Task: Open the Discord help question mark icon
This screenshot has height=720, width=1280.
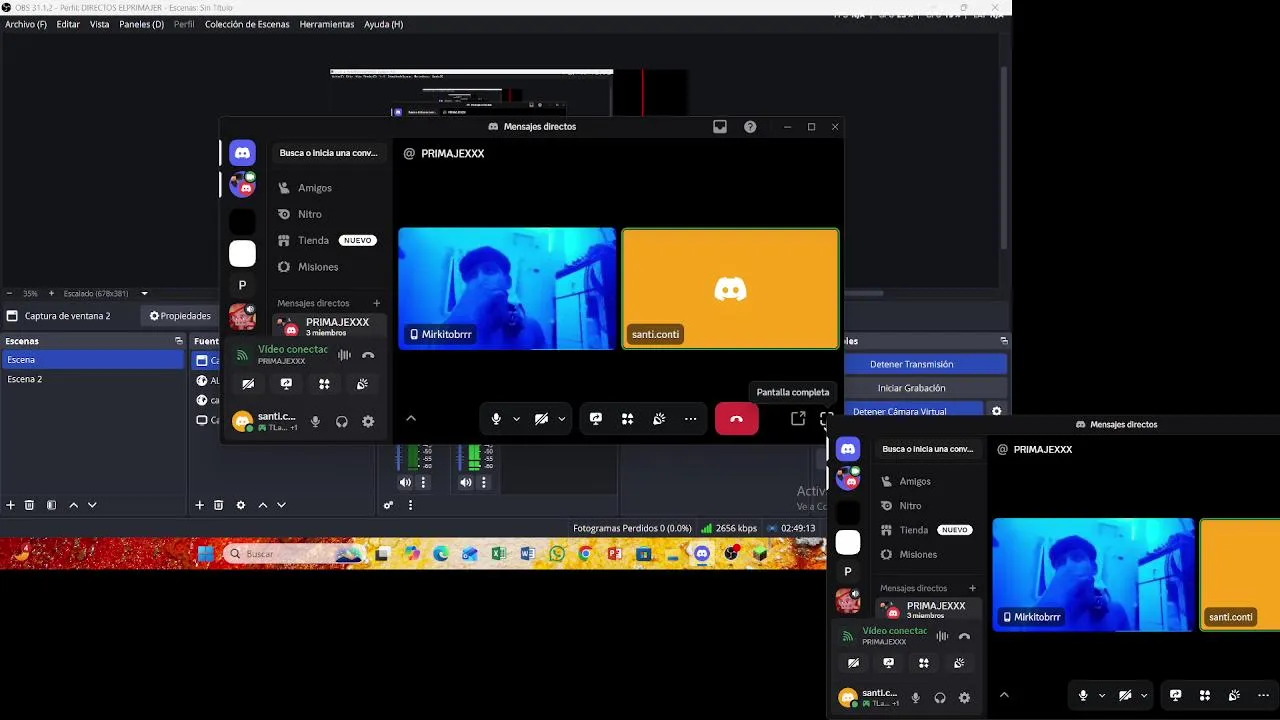Action: (750, 127)
